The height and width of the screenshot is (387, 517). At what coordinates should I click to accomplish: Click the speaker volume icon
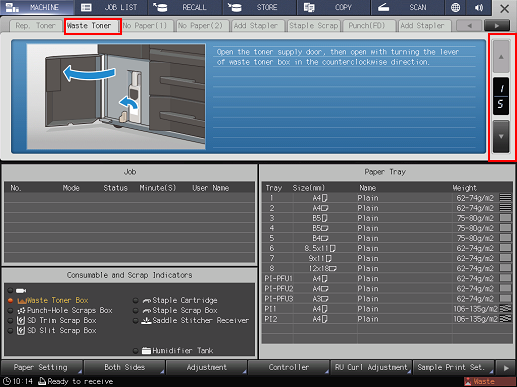pyautogui.click(x=479, y=7)
